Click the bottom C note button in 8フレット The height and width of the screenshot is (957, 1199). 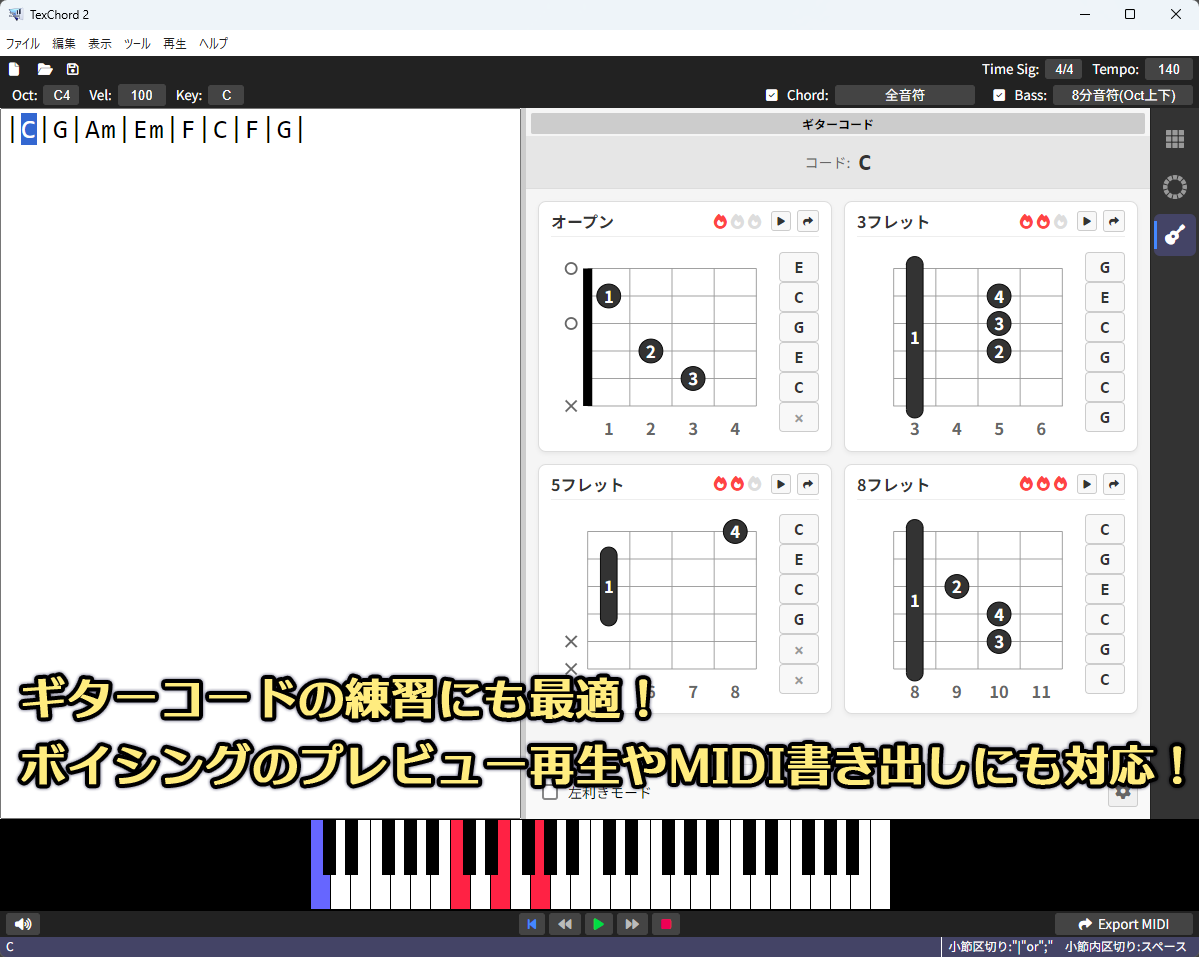click(1105, 680)
